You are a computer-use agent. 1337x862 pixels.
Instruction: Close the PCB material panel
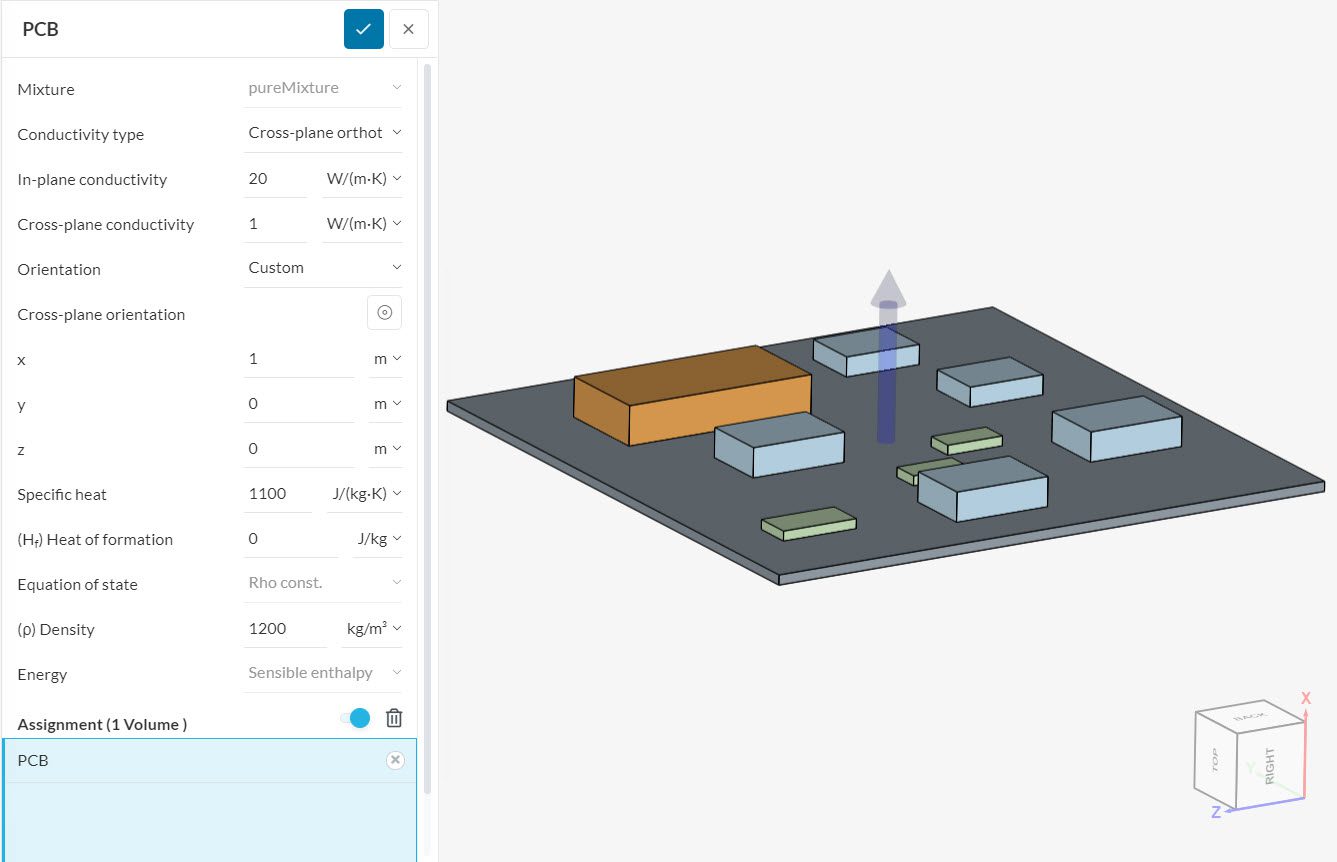point(408,29)
